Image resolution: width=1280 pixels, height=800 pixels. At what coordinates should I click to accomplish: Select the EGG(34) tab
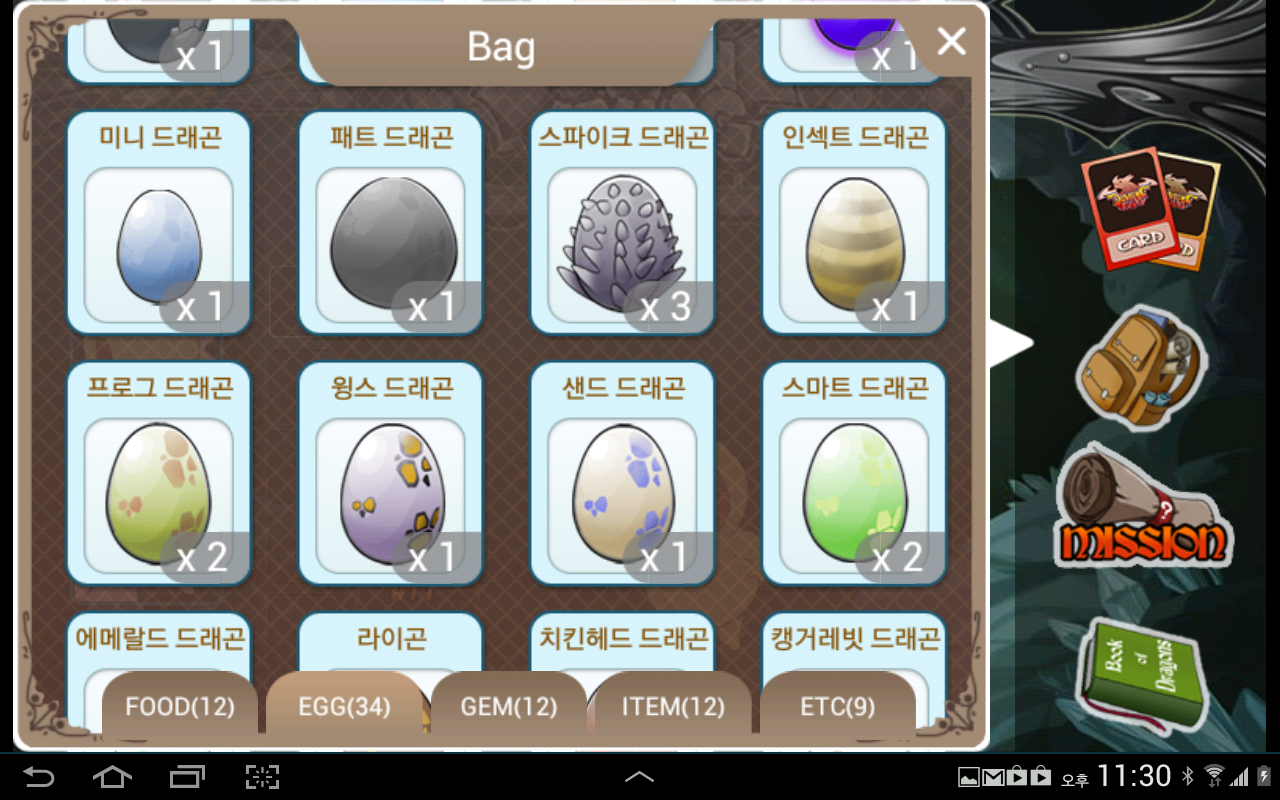pos(344,707)
